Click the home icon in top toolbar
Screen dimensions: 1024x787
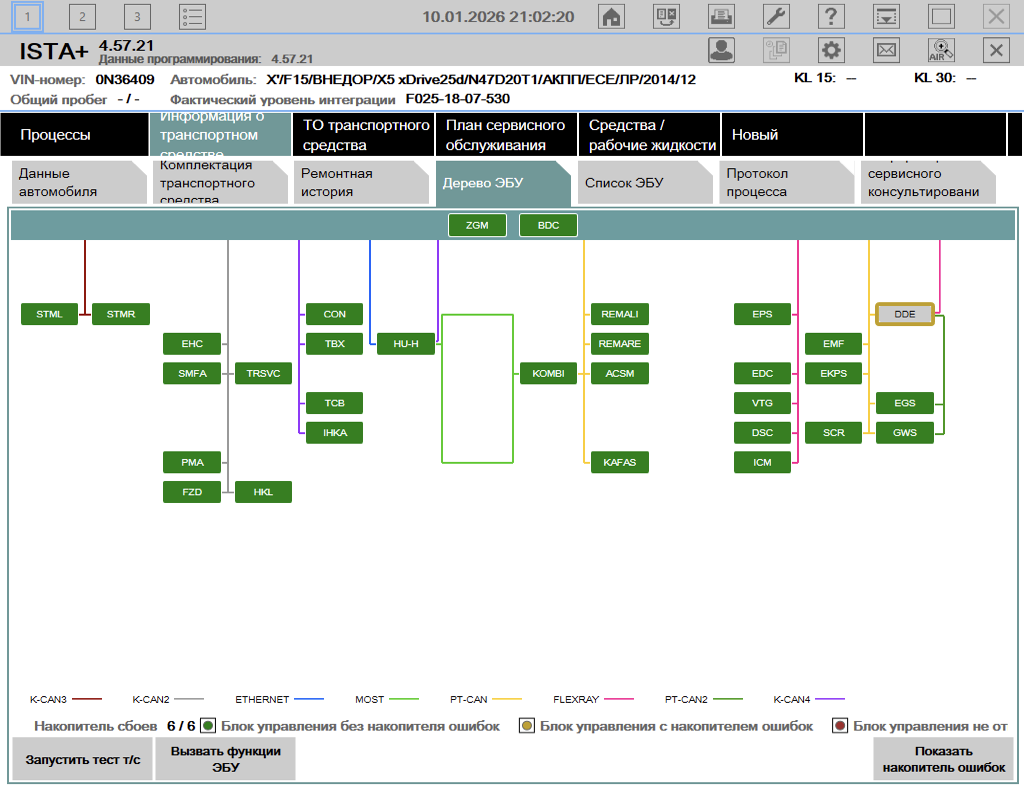coord(610,16)
